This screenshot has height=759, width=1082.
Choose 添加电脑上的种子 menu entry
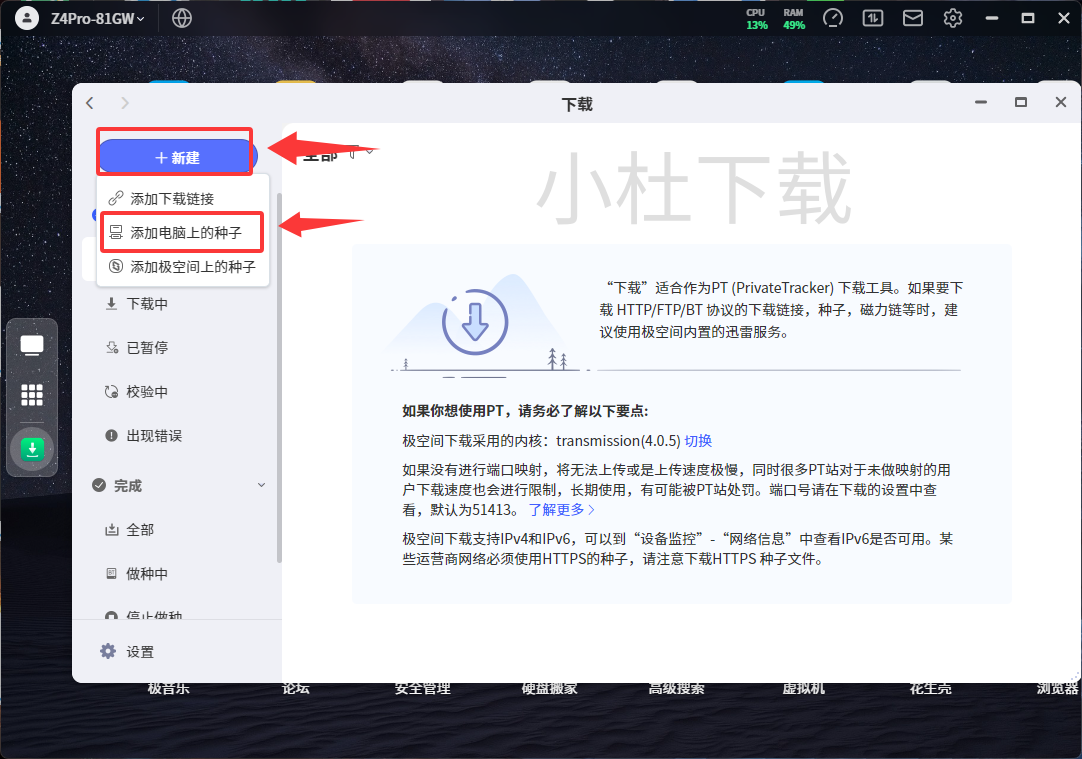(x=185, y=233)
